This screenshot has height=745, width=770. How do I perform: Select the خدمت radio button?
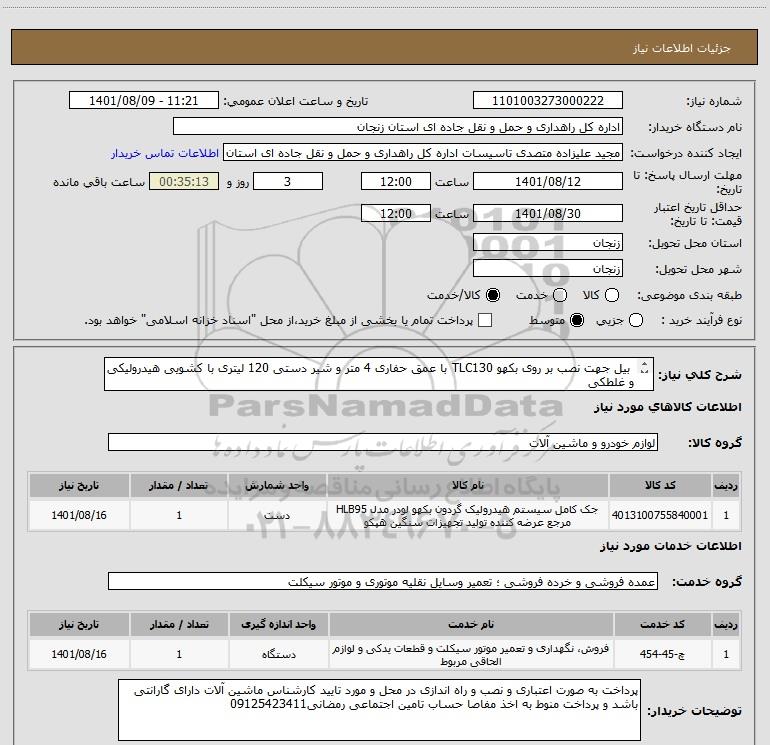click(560, 295)
